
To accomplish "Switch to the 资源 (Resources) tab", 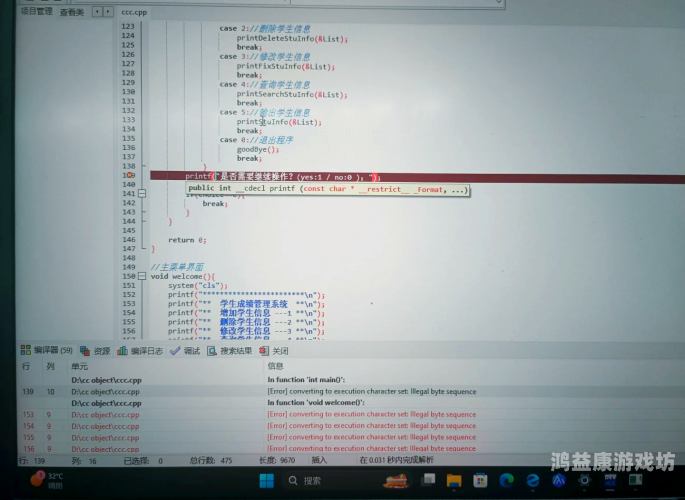I will point(97,351).
